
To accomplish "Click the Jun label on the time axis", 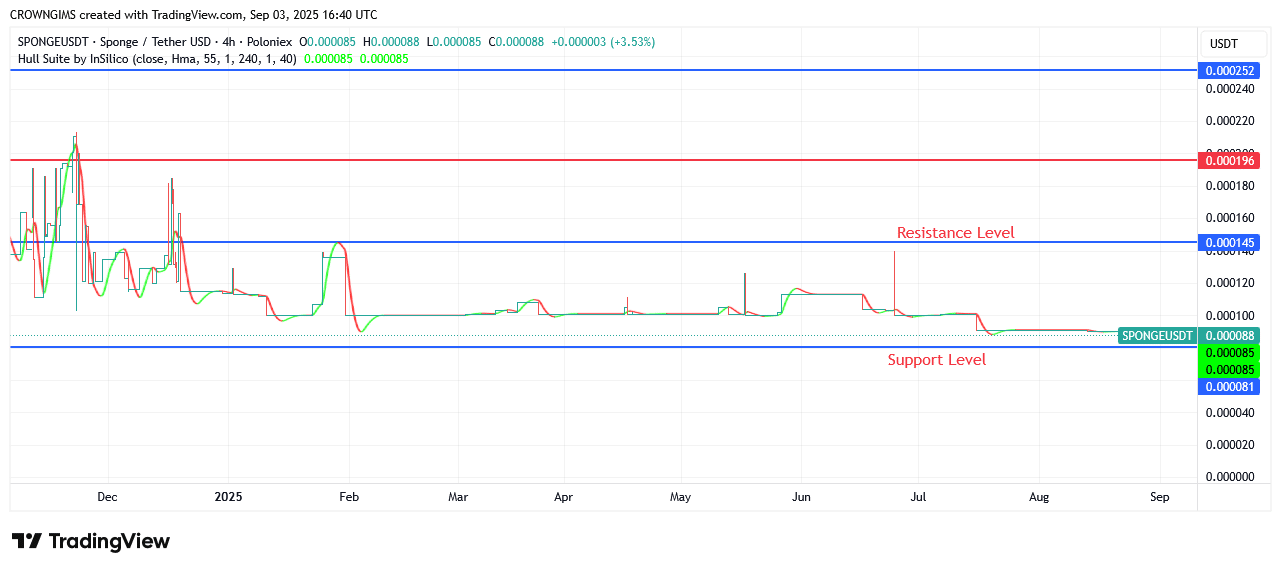I will 801,497.
